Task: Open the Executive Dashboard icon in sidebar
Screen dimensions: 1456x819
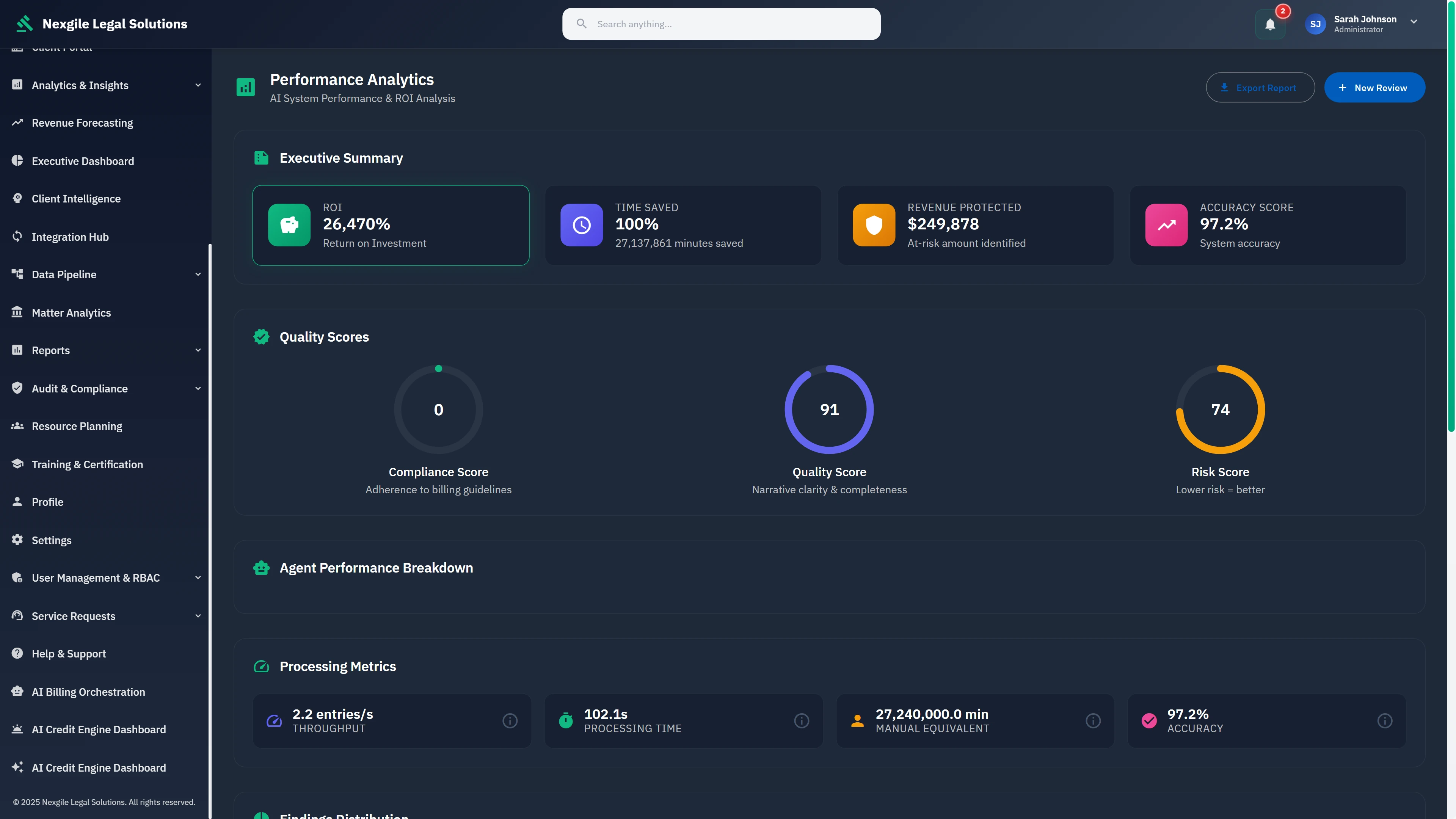Action: pos(17,161)
